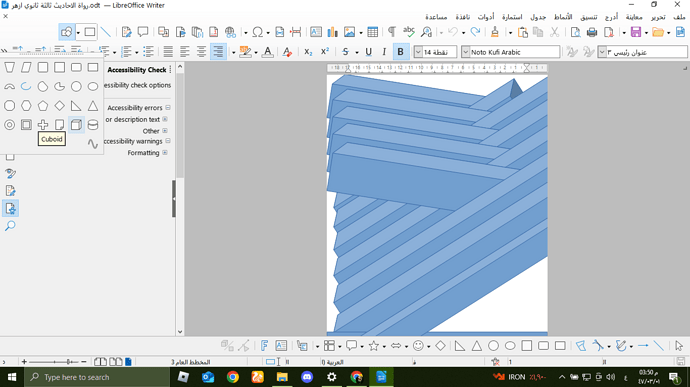Choose the Pentagon shape in the palette
Screen dimensions: 690x387
coord(43,106)
